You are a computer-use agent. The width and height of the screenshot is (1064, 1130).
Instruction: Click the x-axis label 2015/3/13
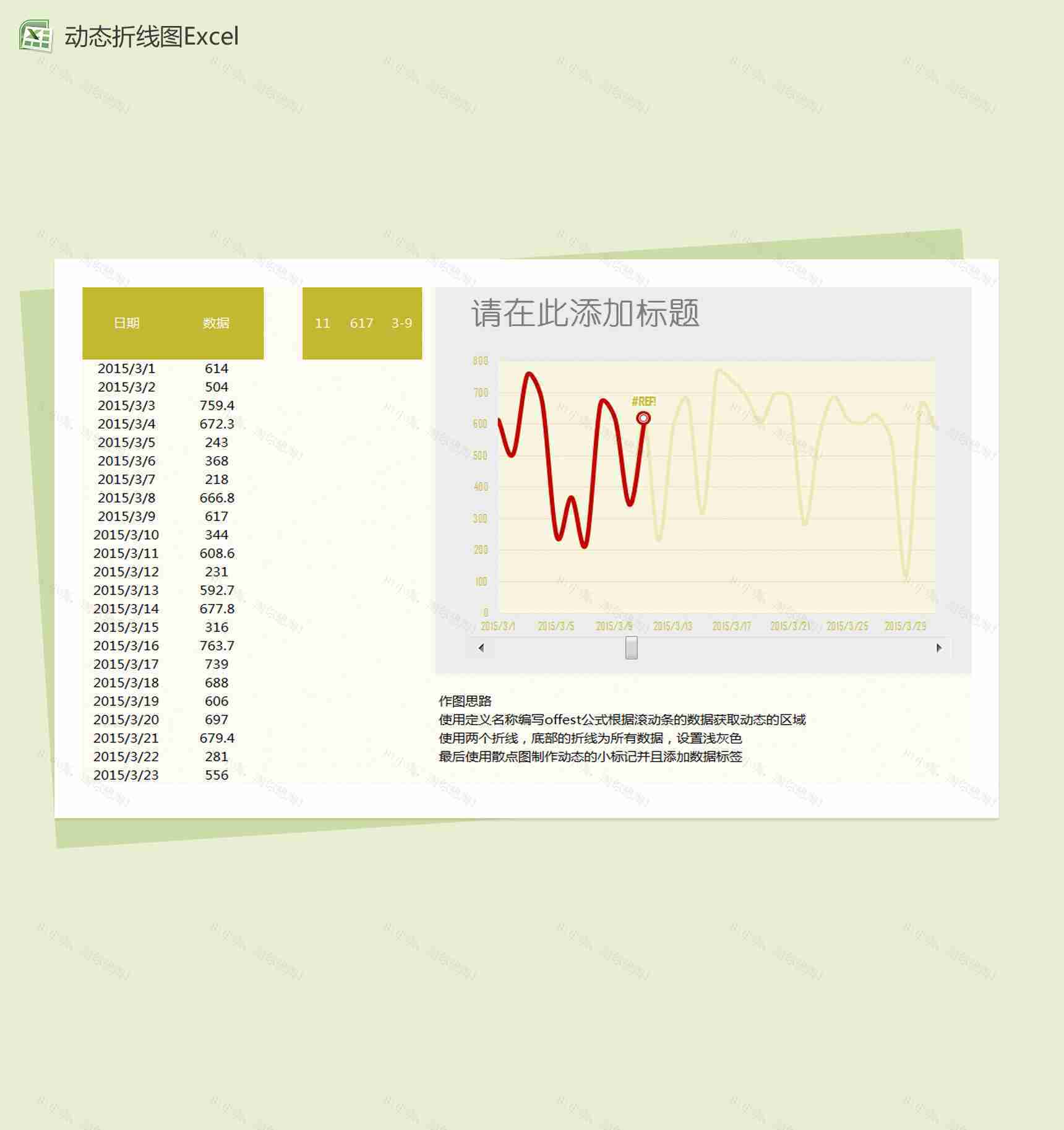[672, 626]
